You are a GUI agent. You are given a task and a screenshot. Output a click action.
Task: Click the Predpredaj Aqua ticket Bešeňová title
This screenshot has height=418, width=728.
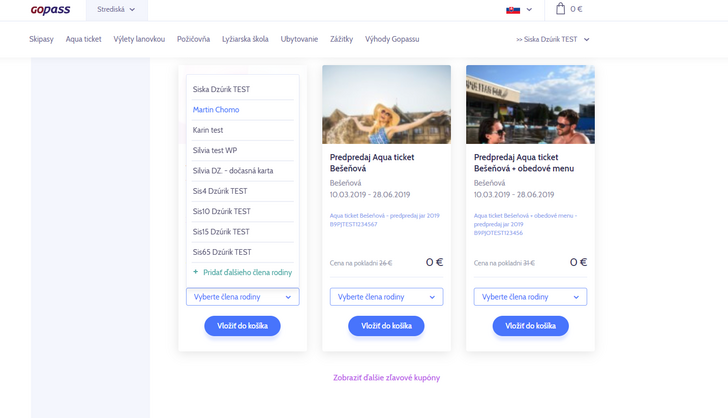372,163
